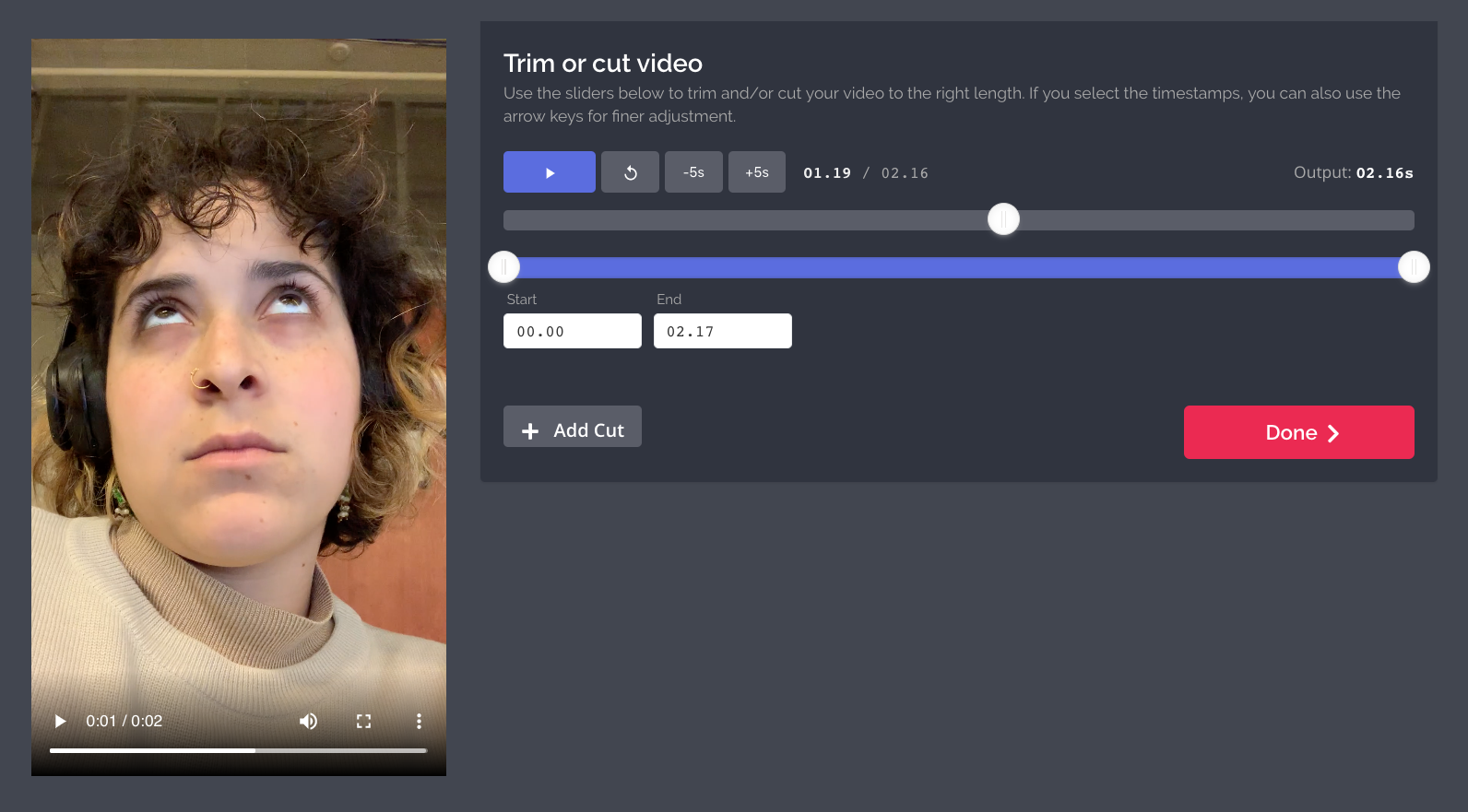Focus the End timestamp input field

[x=722, y=331]
